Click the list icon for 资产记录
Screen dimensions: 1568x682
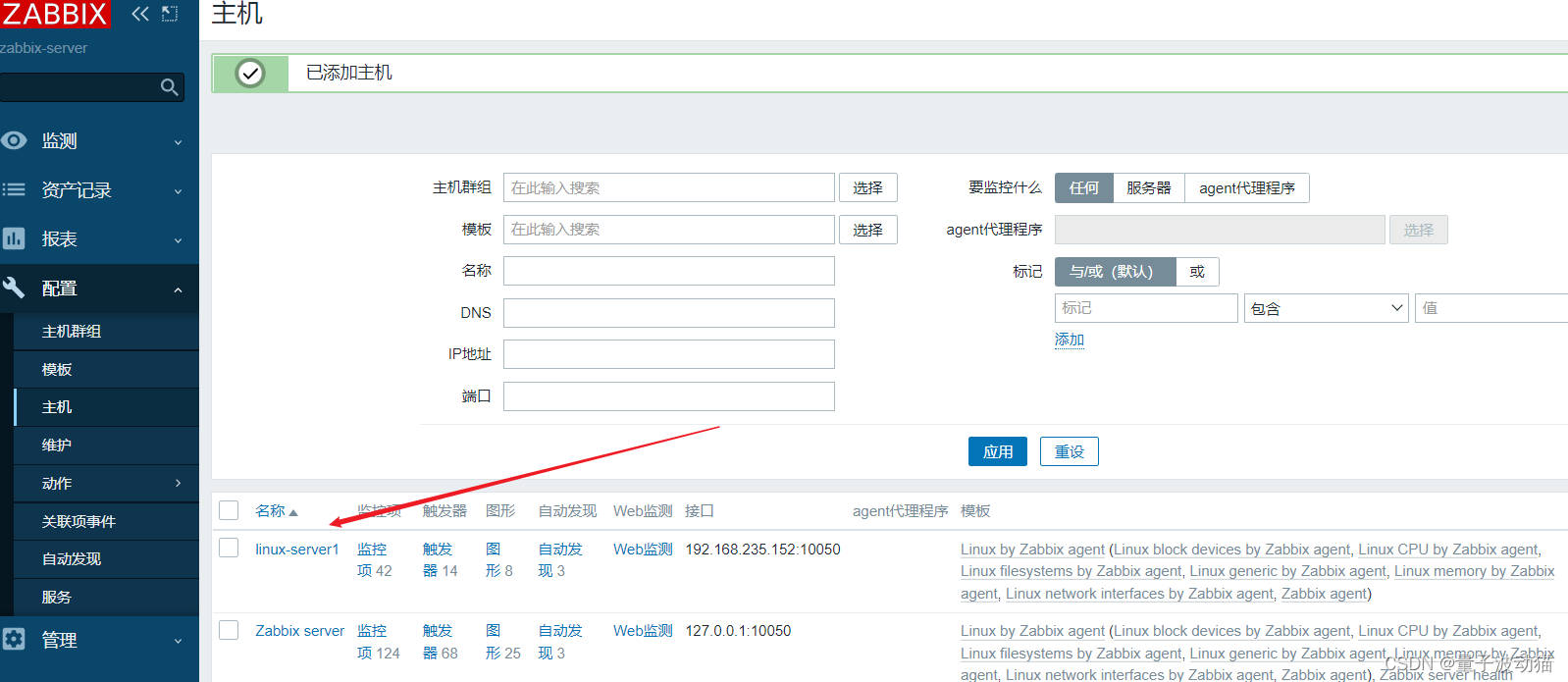[14, 189]
